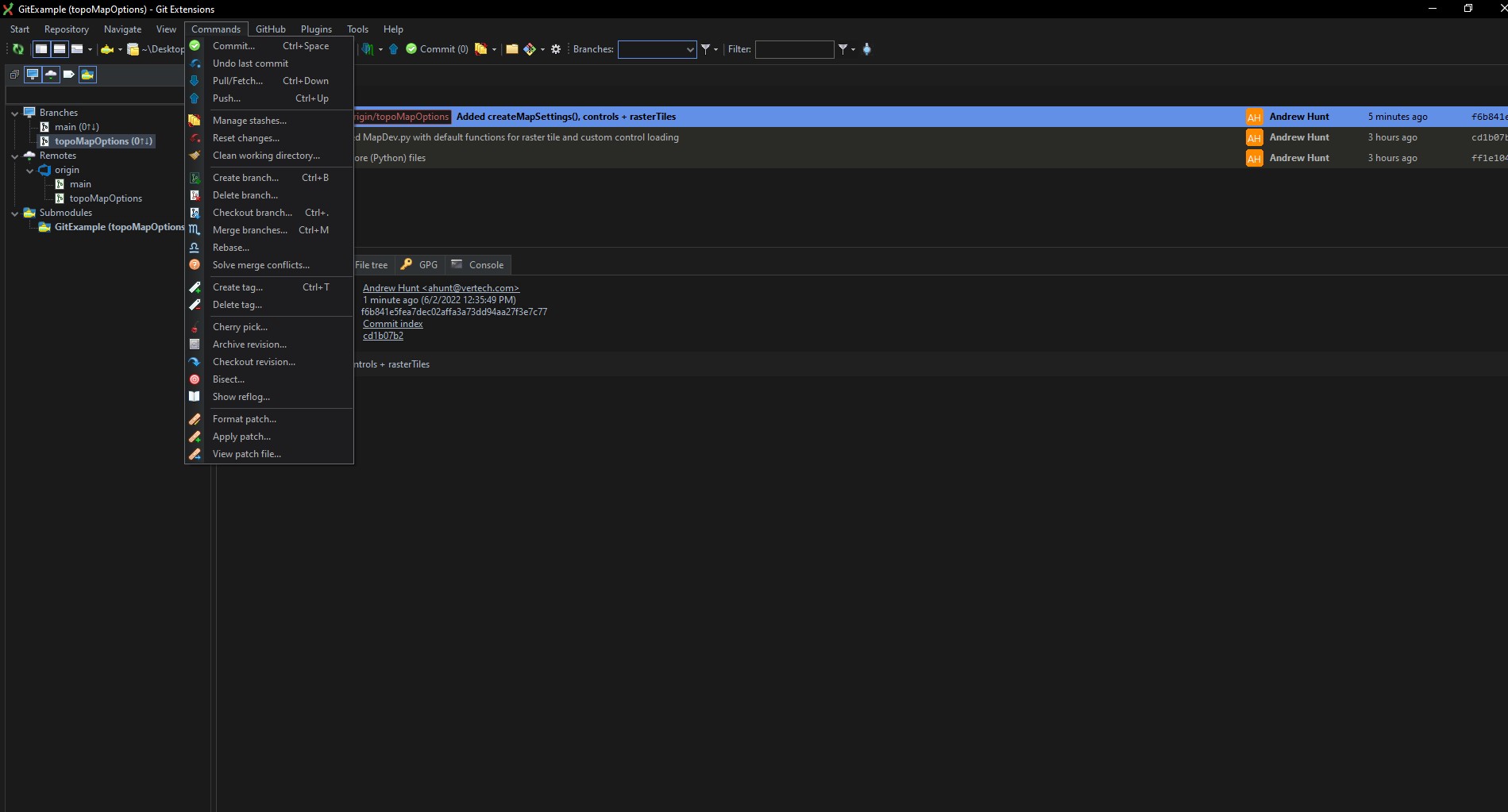Toggle show Branches in left panel toolbar

(x=33, y=75)
